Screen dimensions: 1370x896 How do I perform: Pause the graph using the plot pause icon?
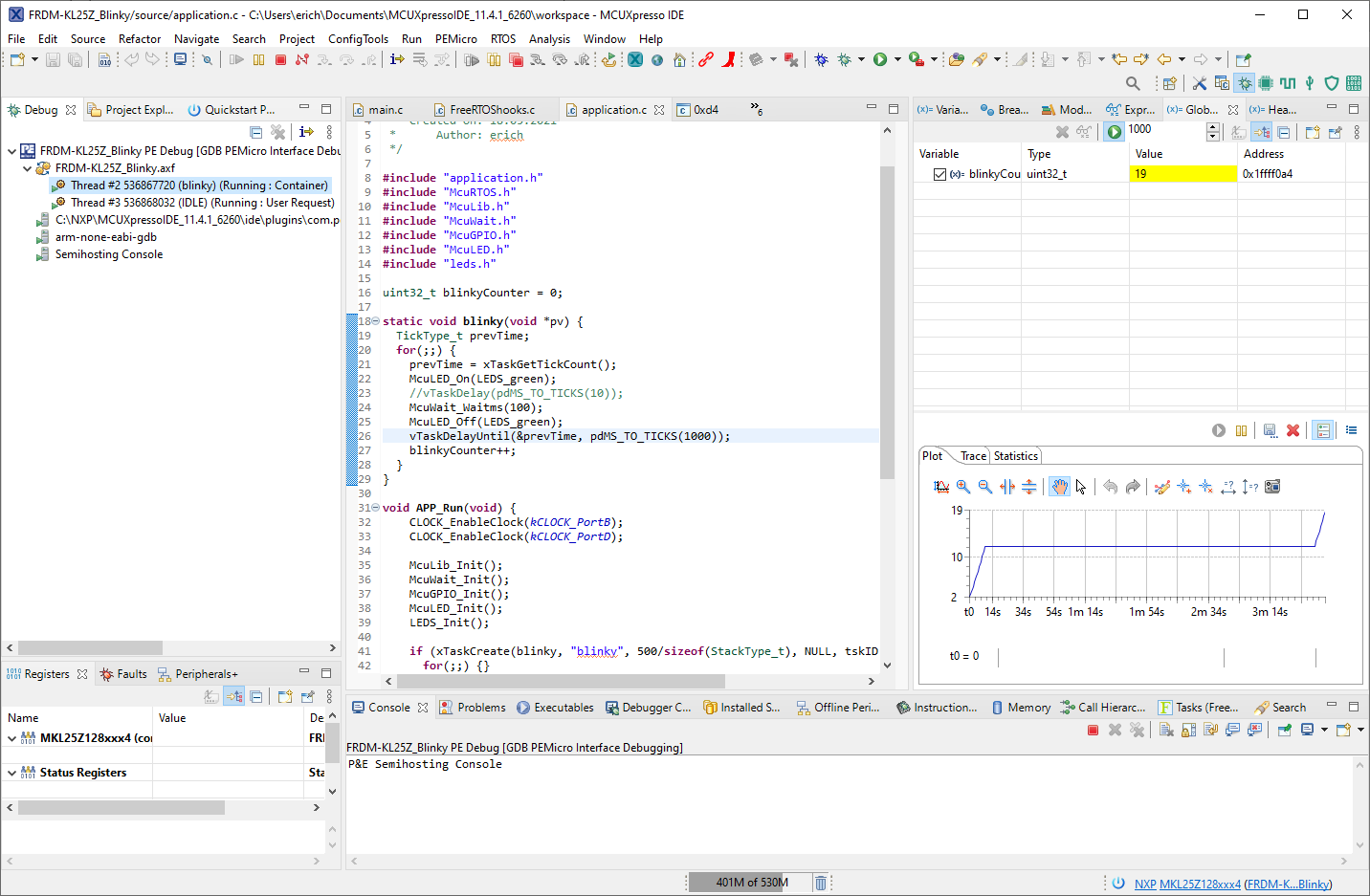(1241, 431)
